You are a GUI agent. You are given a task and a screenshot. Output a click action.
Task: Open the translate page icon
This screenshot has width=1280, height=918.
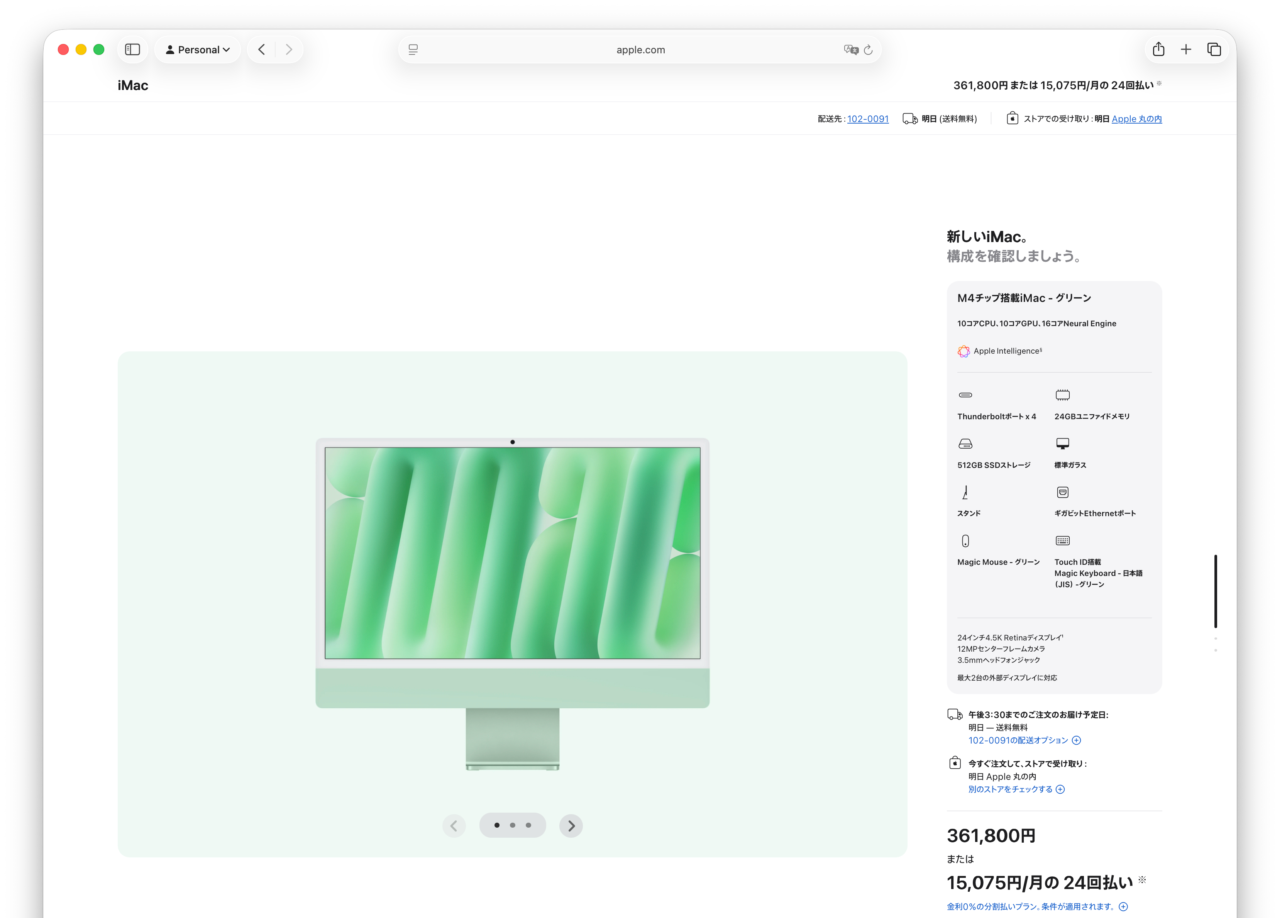point(851,50)
